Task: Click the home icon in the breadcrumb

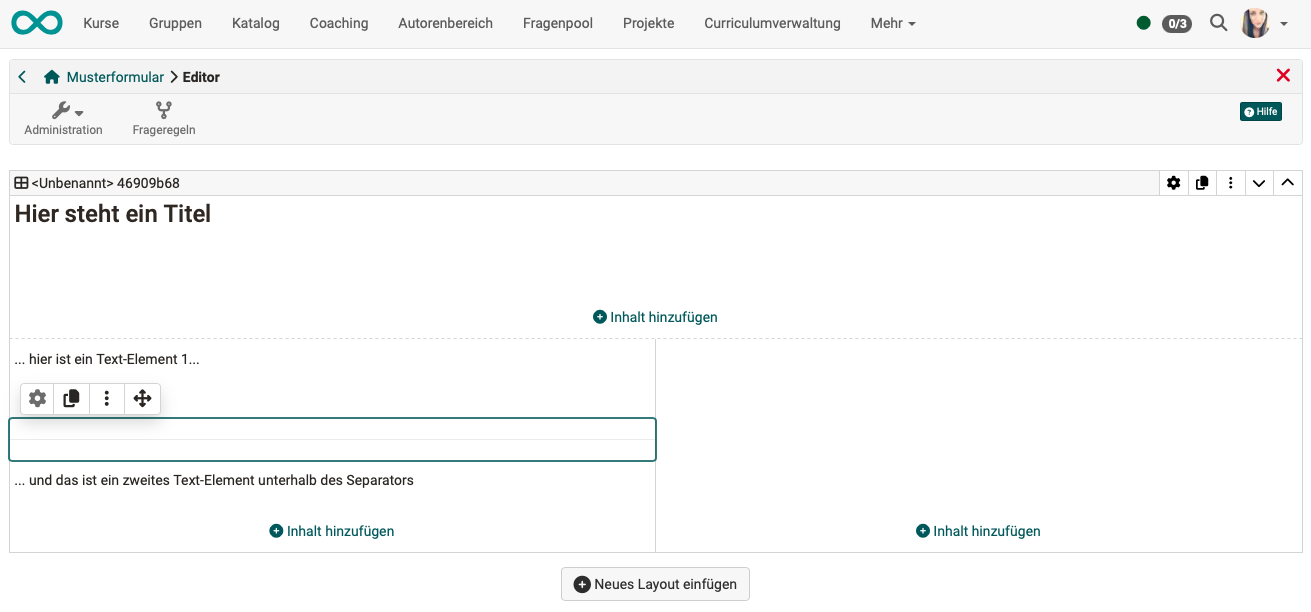Action: click(x=51, y=76)
